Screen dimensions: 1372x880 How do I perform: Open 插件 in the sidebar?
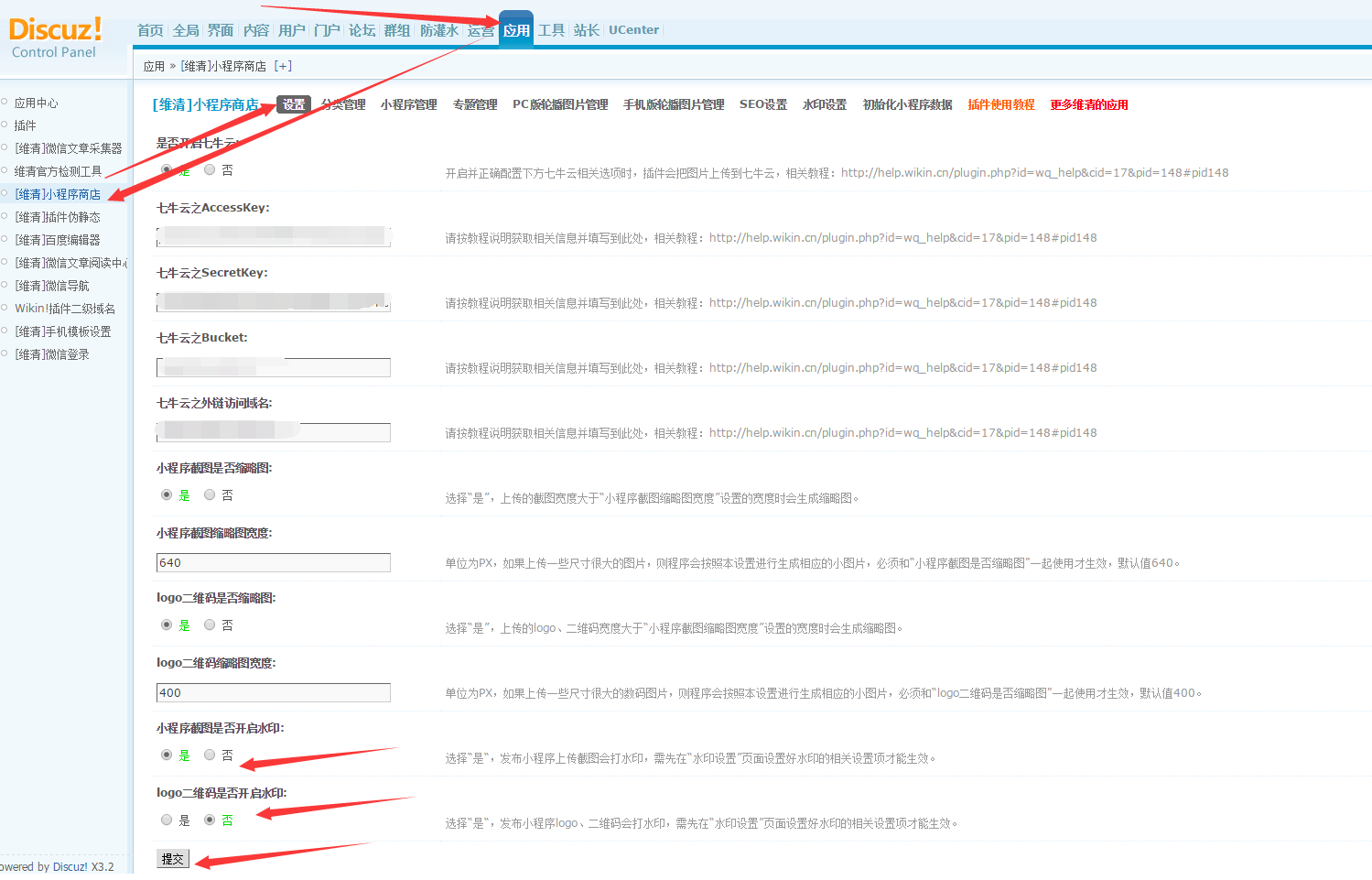tap(25, 125)
